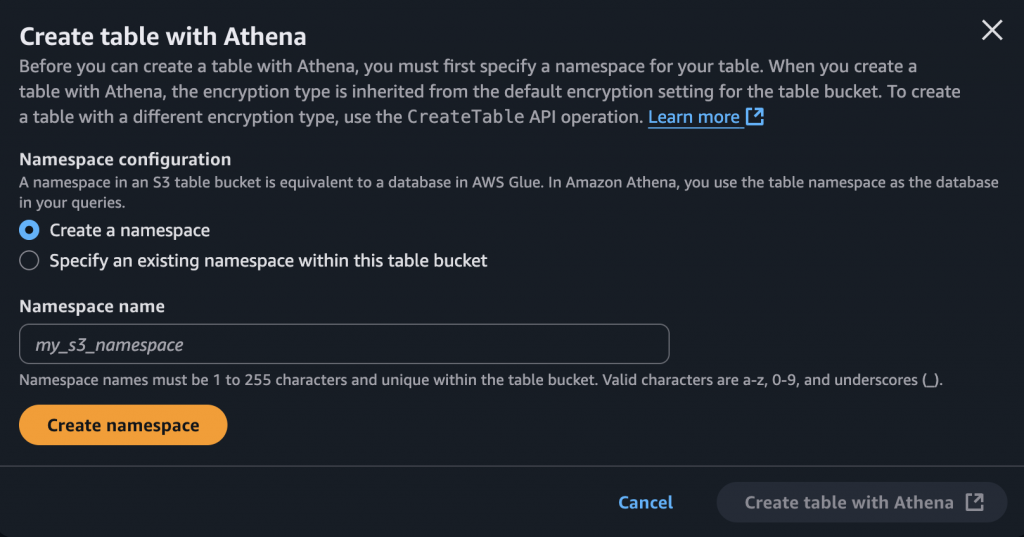Viewport: 1024px width, 537px height.
Task: Choose Specify an existing namespace radio option
Action: coord(30,261)
